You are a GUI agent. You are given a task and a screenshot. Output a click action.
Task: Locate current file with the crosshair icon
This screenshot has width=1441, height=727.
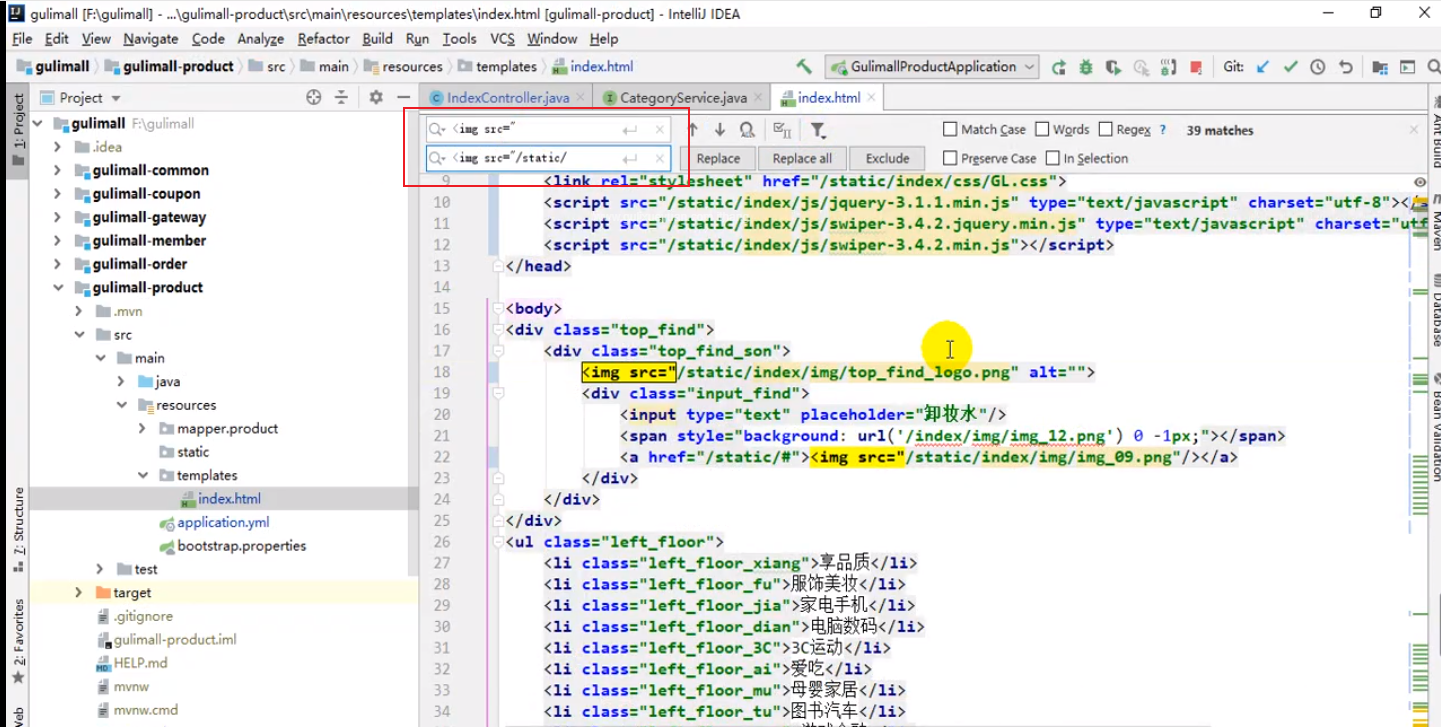(314, 97)
